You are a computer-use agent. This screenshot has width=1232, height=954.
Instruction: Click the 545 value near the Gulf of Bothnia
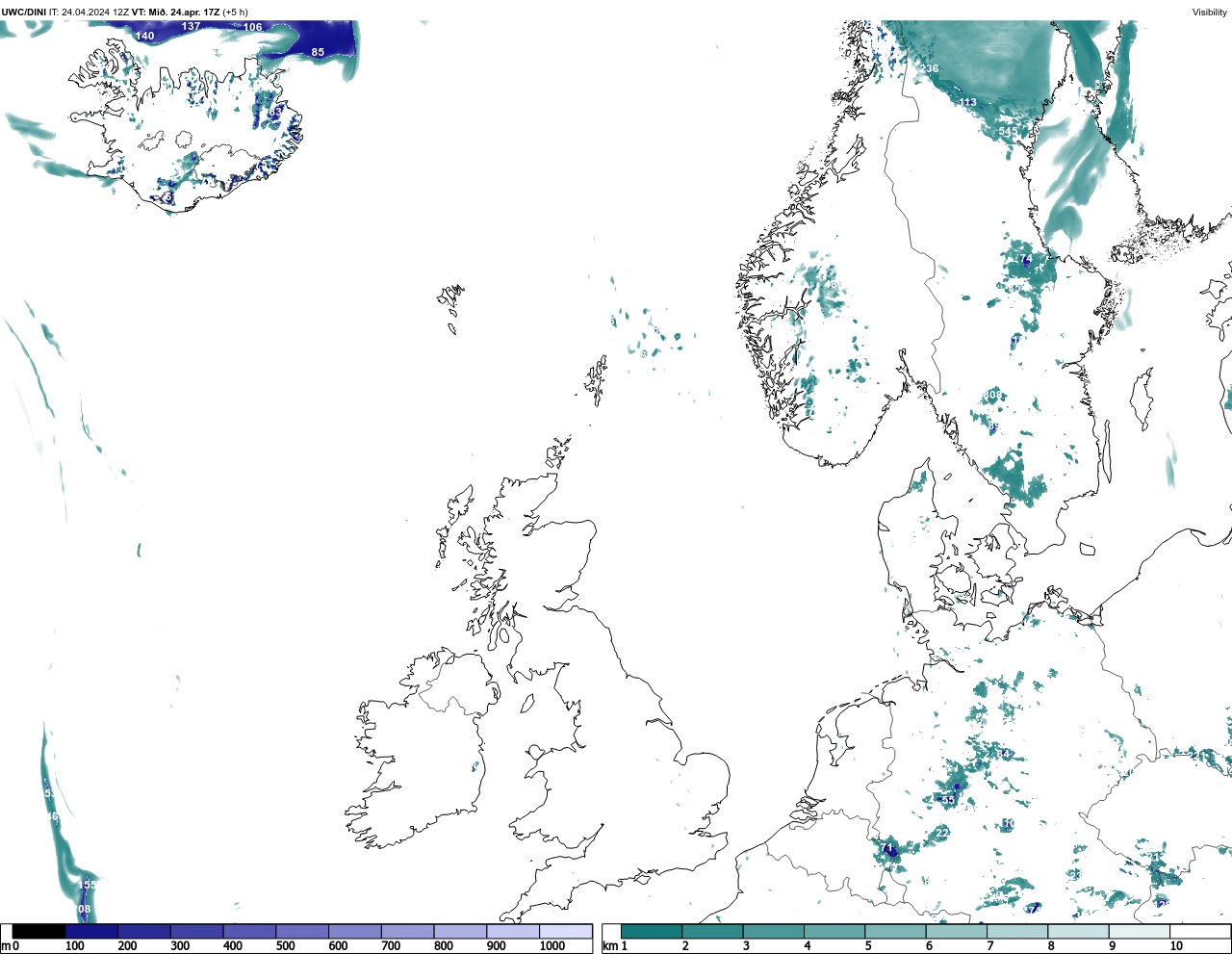tap(1008, 132)
